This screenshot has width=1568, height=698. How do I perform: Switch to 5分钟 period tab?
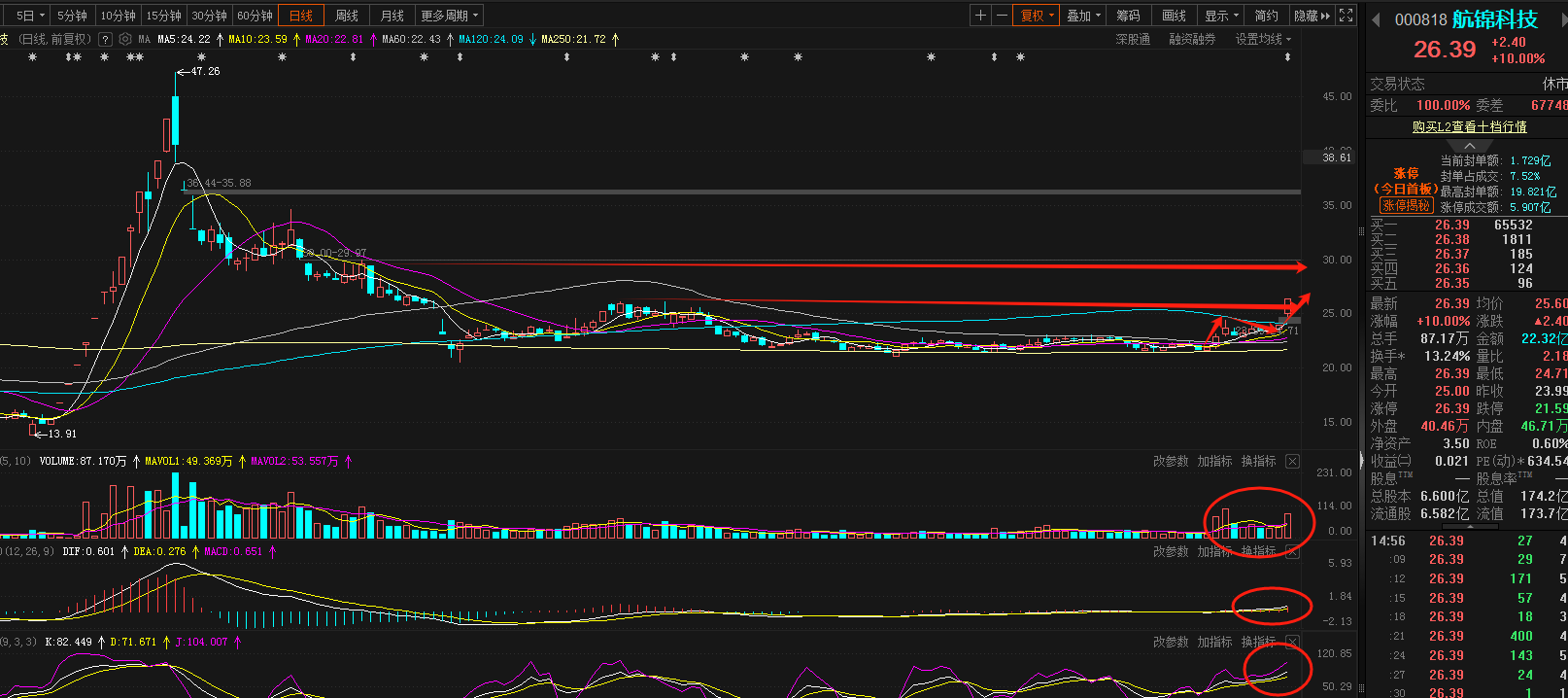coord(72,16)
